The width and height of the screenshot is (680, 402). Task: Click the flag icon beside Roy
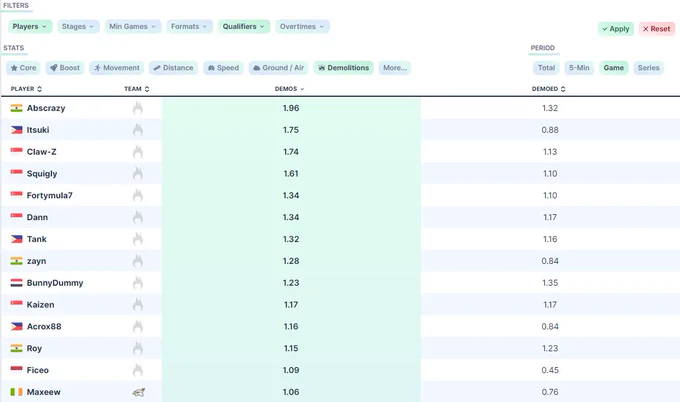16,348
